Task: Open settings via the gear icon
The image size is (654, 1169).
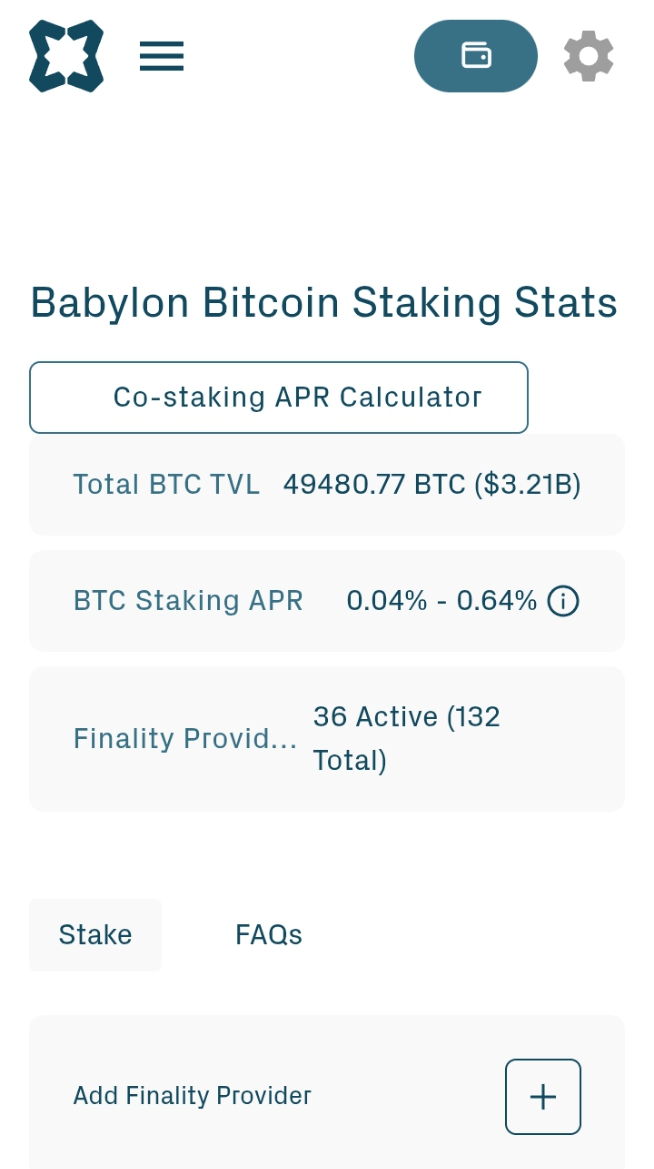Action: tap(588, 56)
